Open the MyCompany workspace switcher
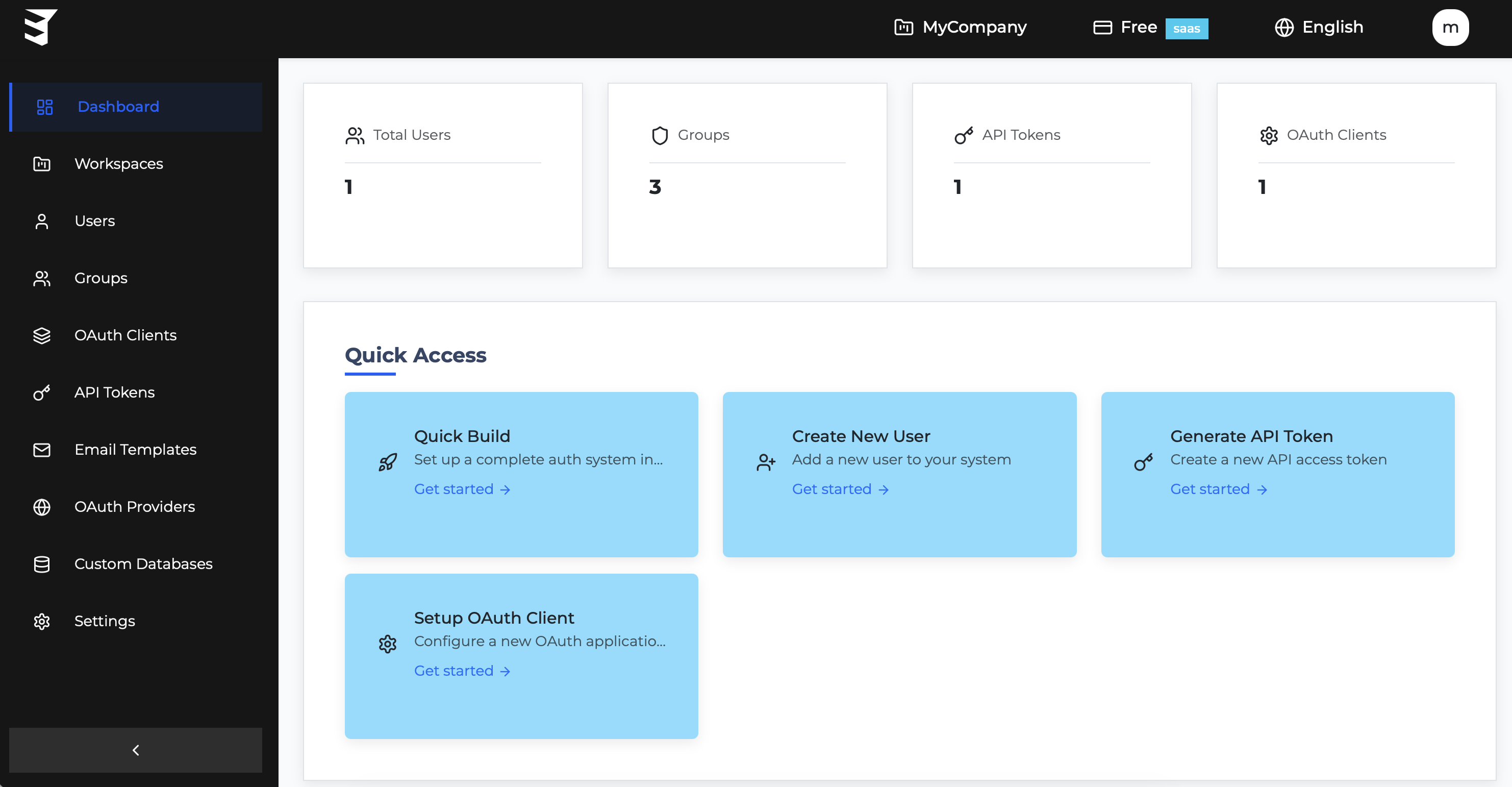The width and height of the screenshot is (1512, 787). tap(960, 27)
